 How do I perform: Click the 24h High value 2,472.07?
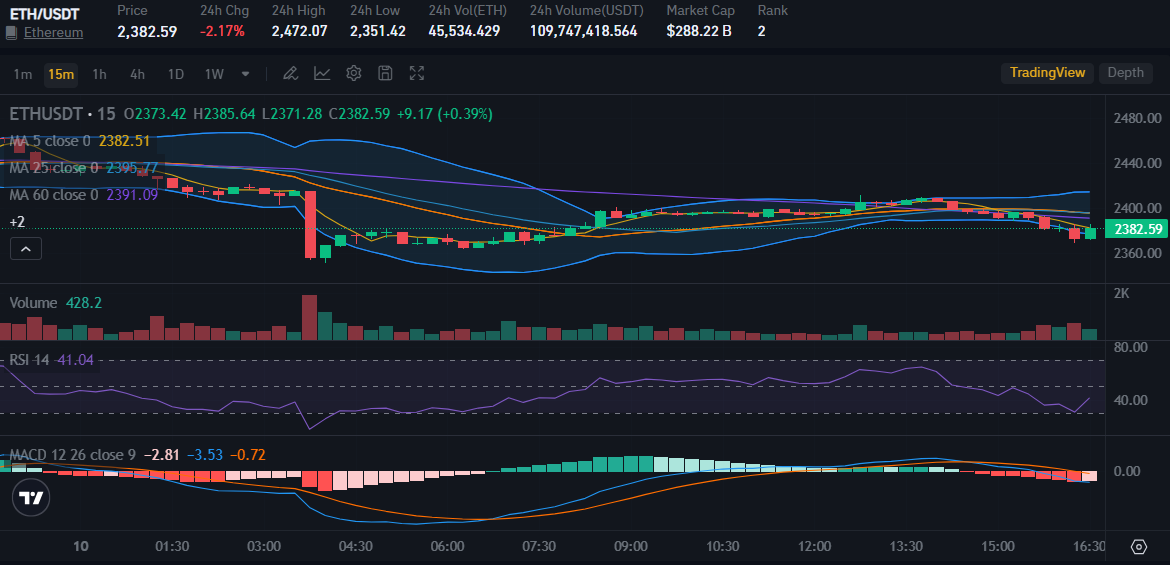[299, 31]
